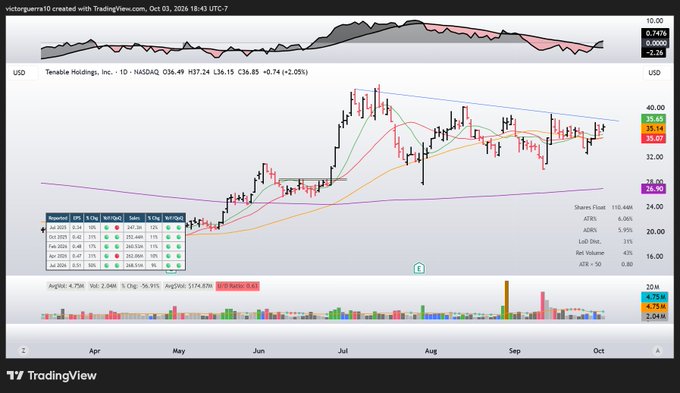Click the tall gold volume bar near September

506,300
